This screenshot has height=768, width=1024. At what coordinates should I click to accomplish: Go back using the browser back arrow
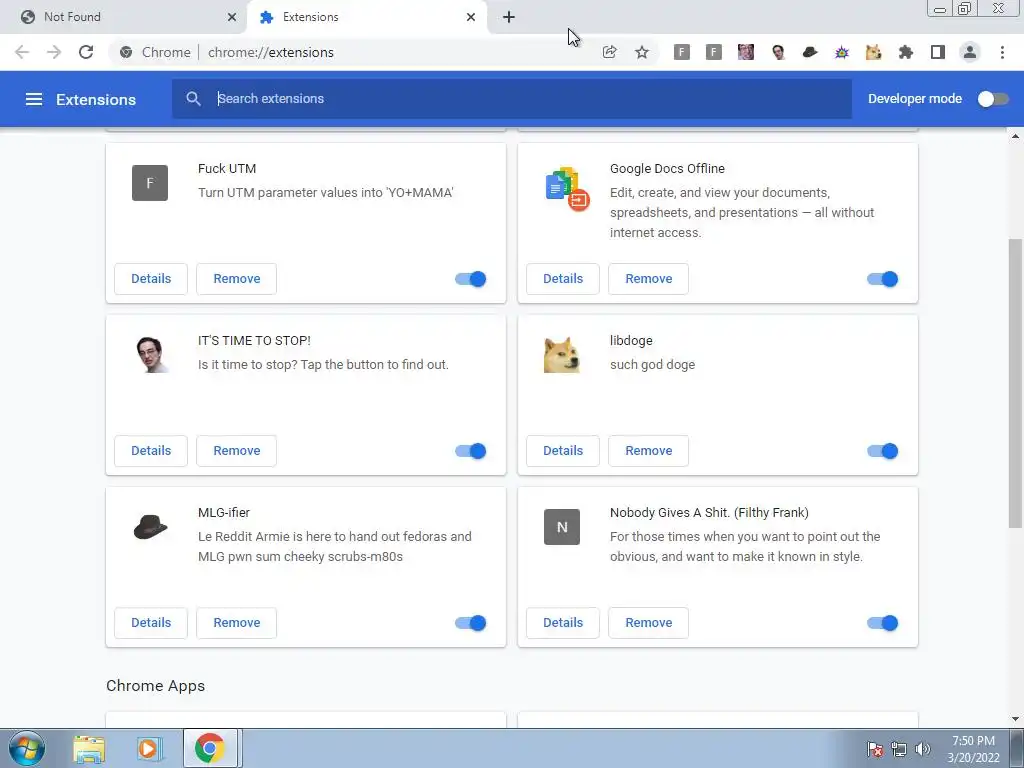click(x=22, y=52)
